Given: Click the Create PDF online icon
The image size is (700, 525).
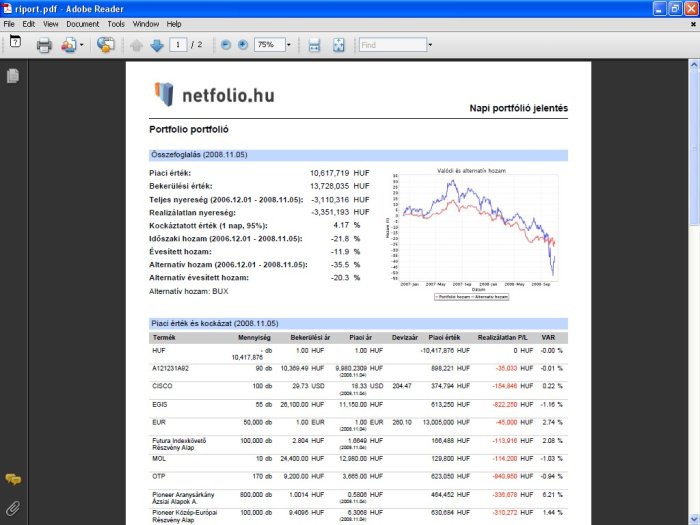Looking at the screenshot, I should (x=69, y=45).
